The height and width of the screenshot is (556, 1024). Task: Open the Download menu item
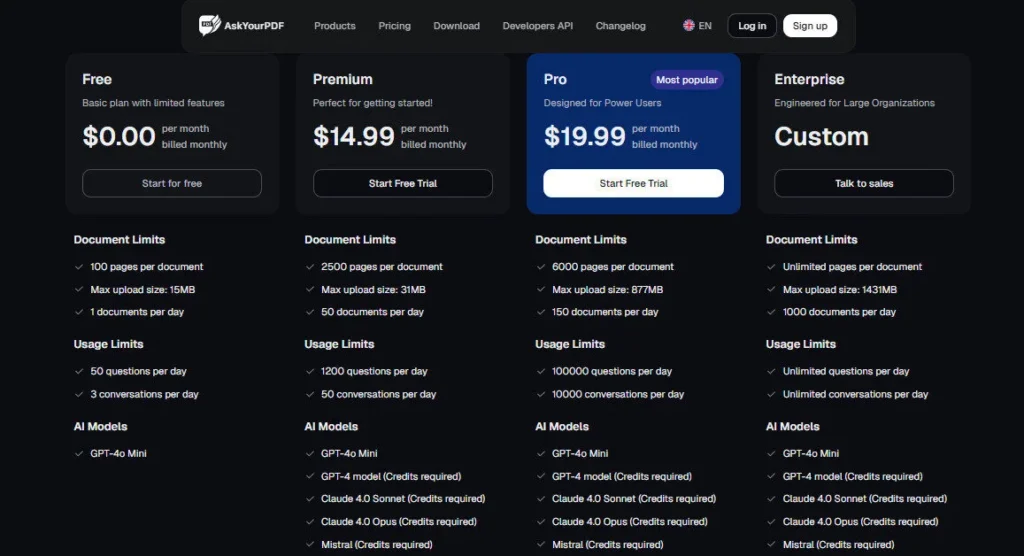point(456,26)
